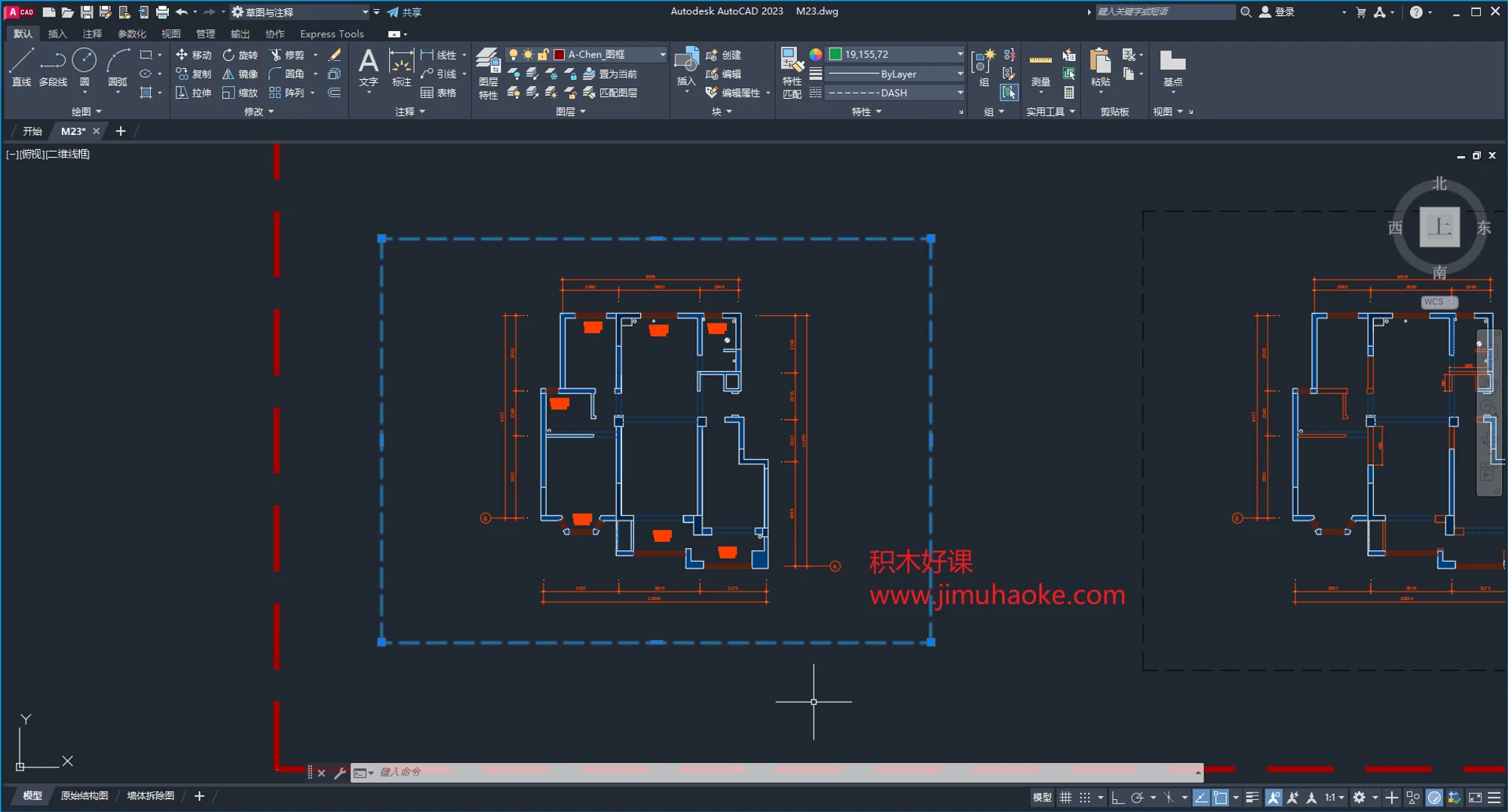Screen dimensions: 1508x812
Task: Open the ByLayer lineweight dropdown
Action: (x=959, y=74)
